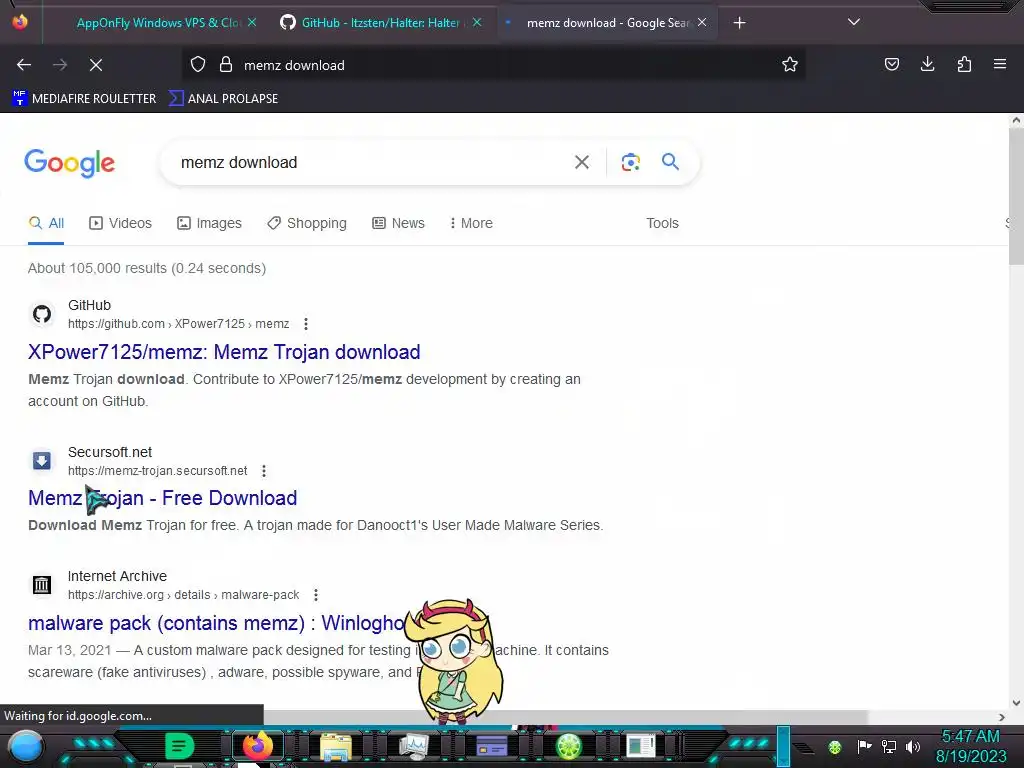Image resolution: width=1024 pixels, height=768 pixels.
Task: Click the Star Butterfly desktop mascot
Action: [x=455, y=661]
